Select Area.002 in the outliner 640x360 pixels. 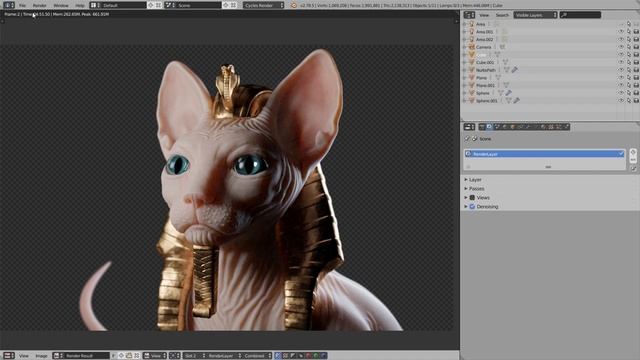click(x=484, y=40)
